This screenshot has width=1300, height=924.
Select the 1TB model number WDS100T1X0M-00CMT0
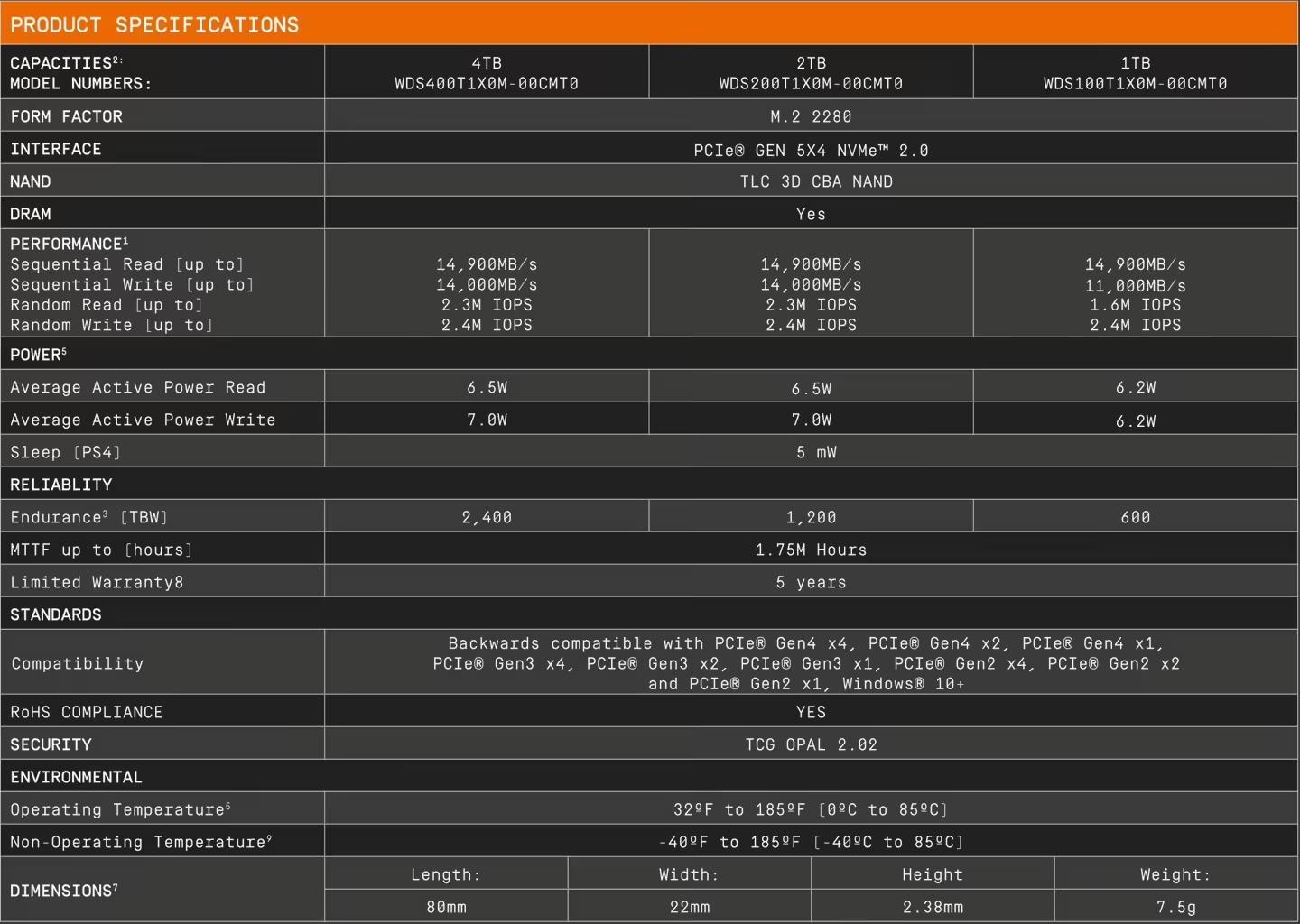click(1135, 83)
